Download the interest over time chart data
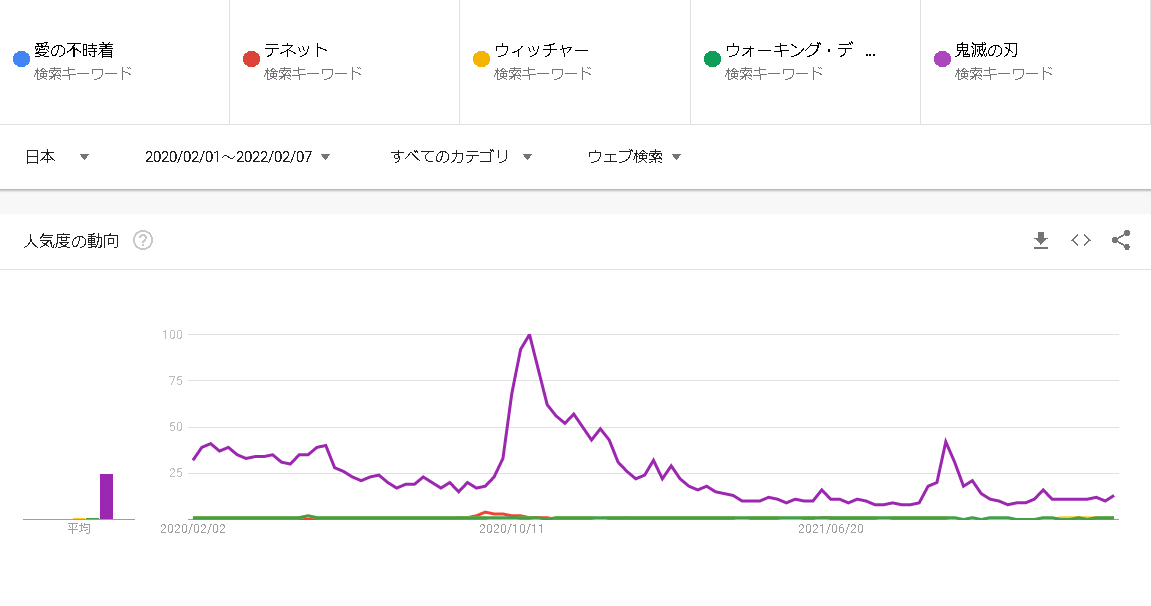 coord(1041,240)
